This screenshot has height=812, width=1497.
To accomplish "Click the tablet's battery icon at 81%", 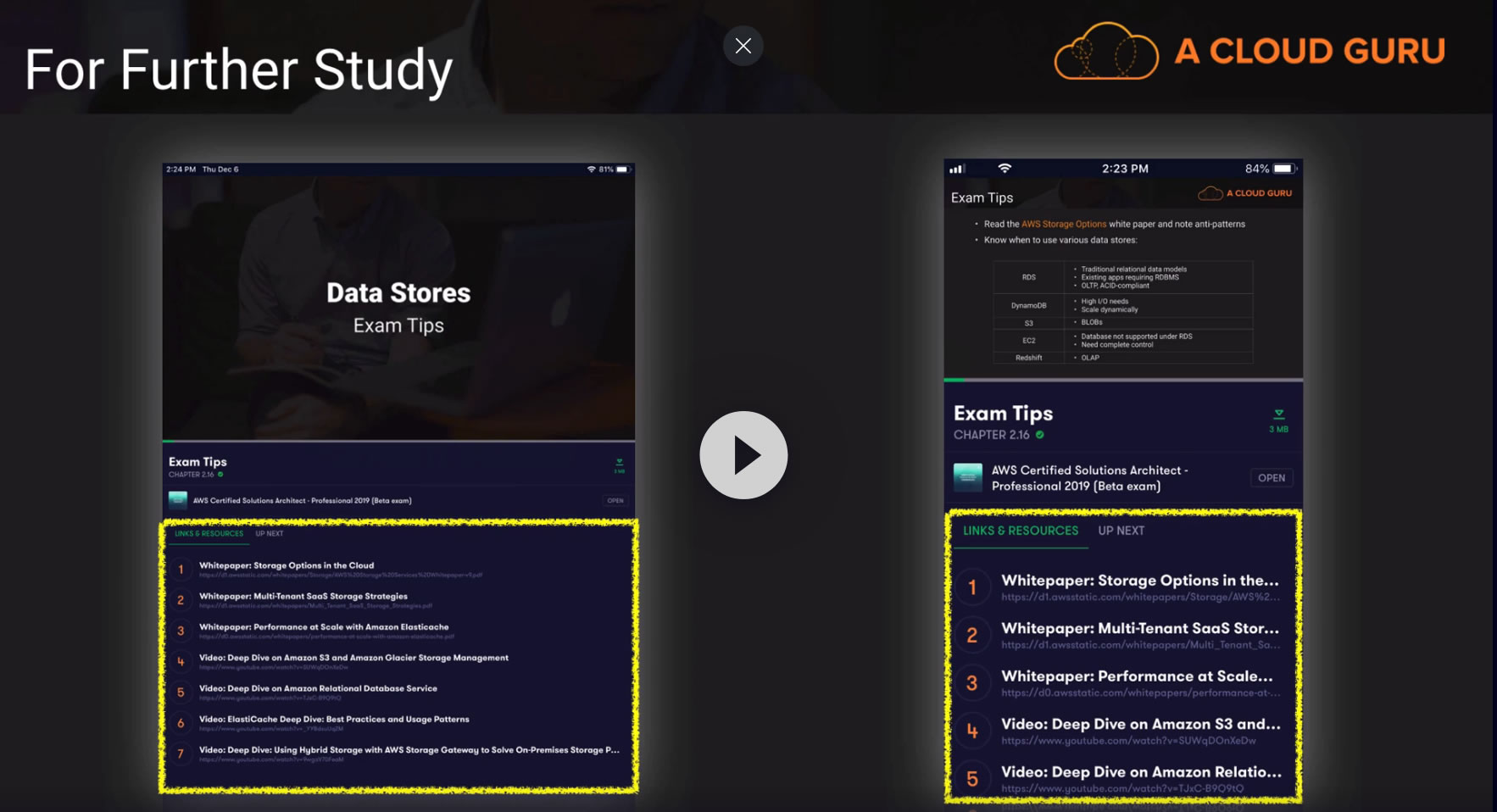I will pyautogui.click(x=623, y=170).
